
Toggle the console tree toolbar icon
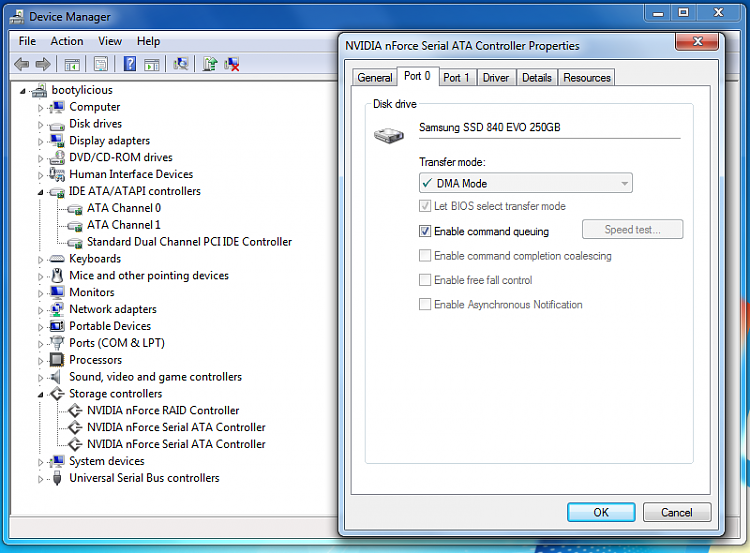point(72,64)
